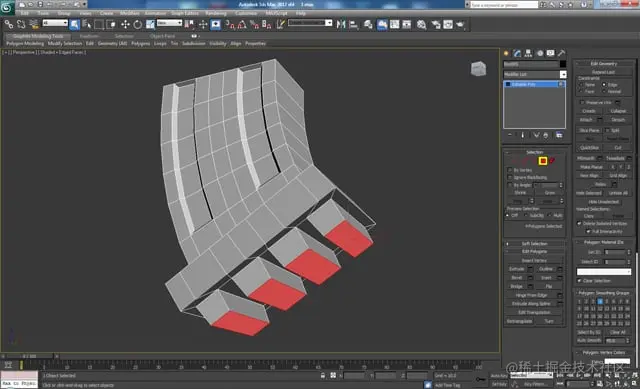Open the Polygon Modeling ribbon panel
The width and height of the screenshot is (640, 389).
coord(25,43)
